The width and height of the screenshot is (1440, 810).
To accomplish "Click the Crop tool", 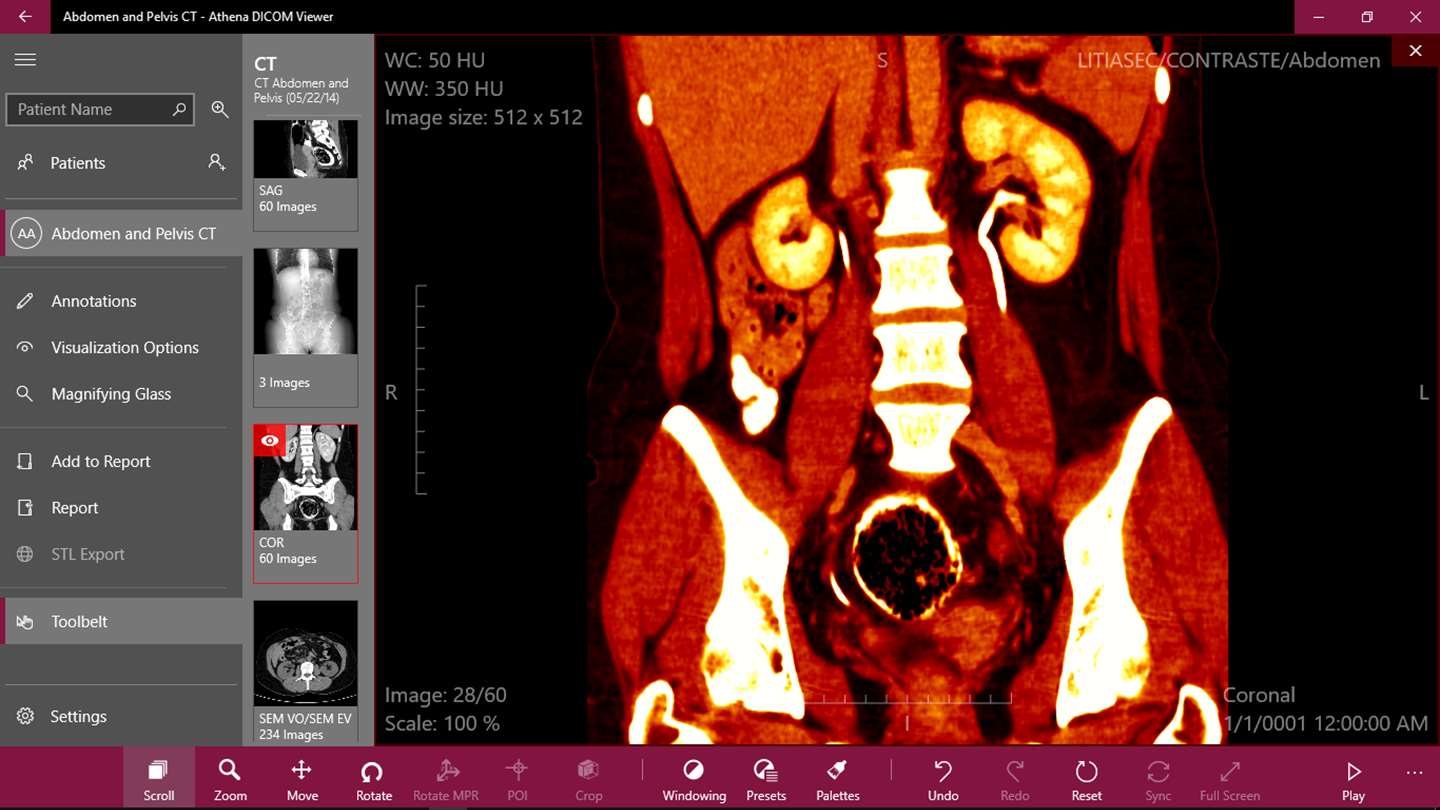I will [589, 779].
